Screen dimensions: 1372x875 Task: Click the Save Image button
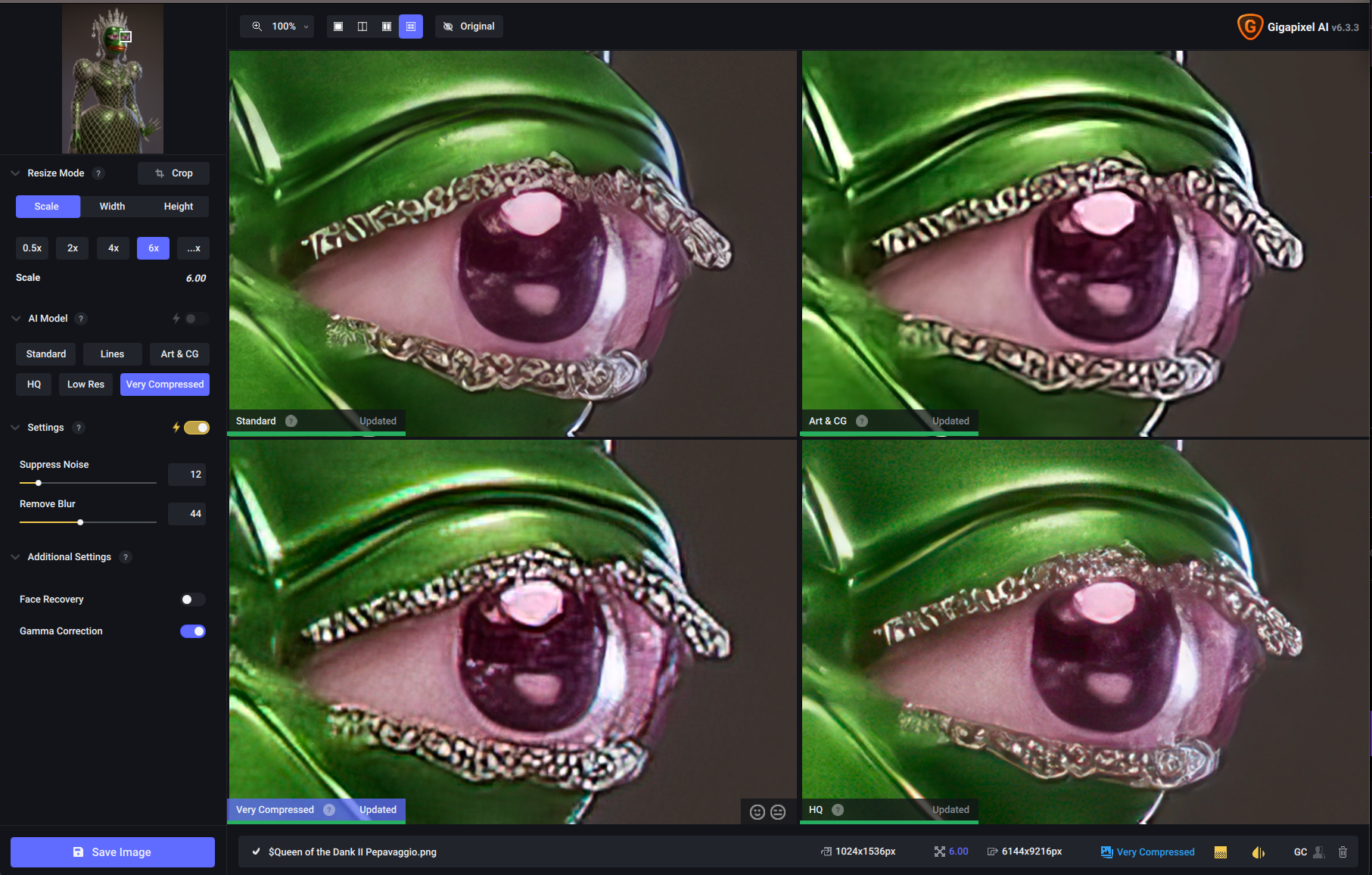click(x=113, y=852)
